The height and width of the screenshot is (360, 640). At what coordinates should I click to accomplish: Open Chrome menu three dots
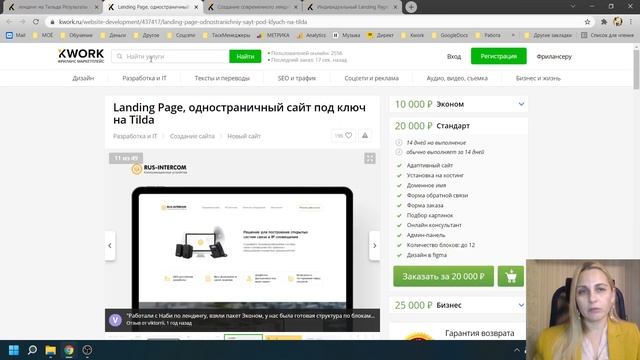coord(631,22)
